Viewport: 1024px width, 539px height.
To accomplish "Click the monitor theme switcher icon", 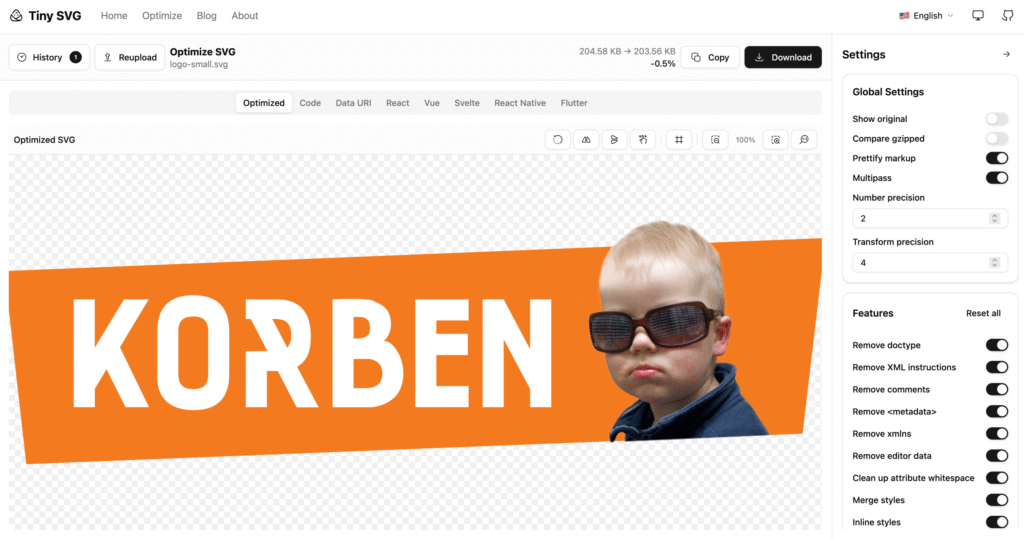I will point(978,16).
